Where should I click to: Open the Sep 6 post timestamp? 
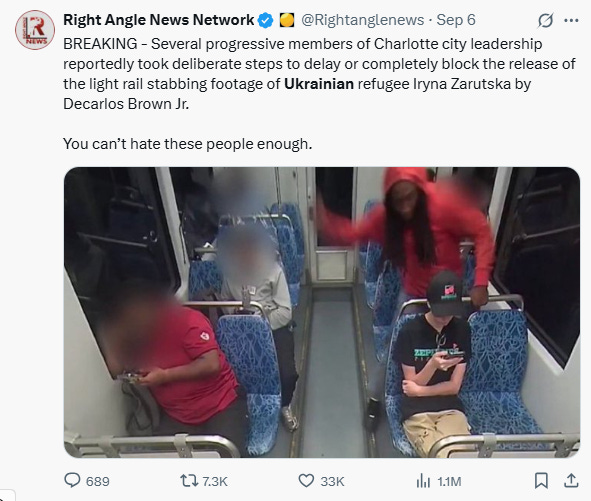click(456, 20)
